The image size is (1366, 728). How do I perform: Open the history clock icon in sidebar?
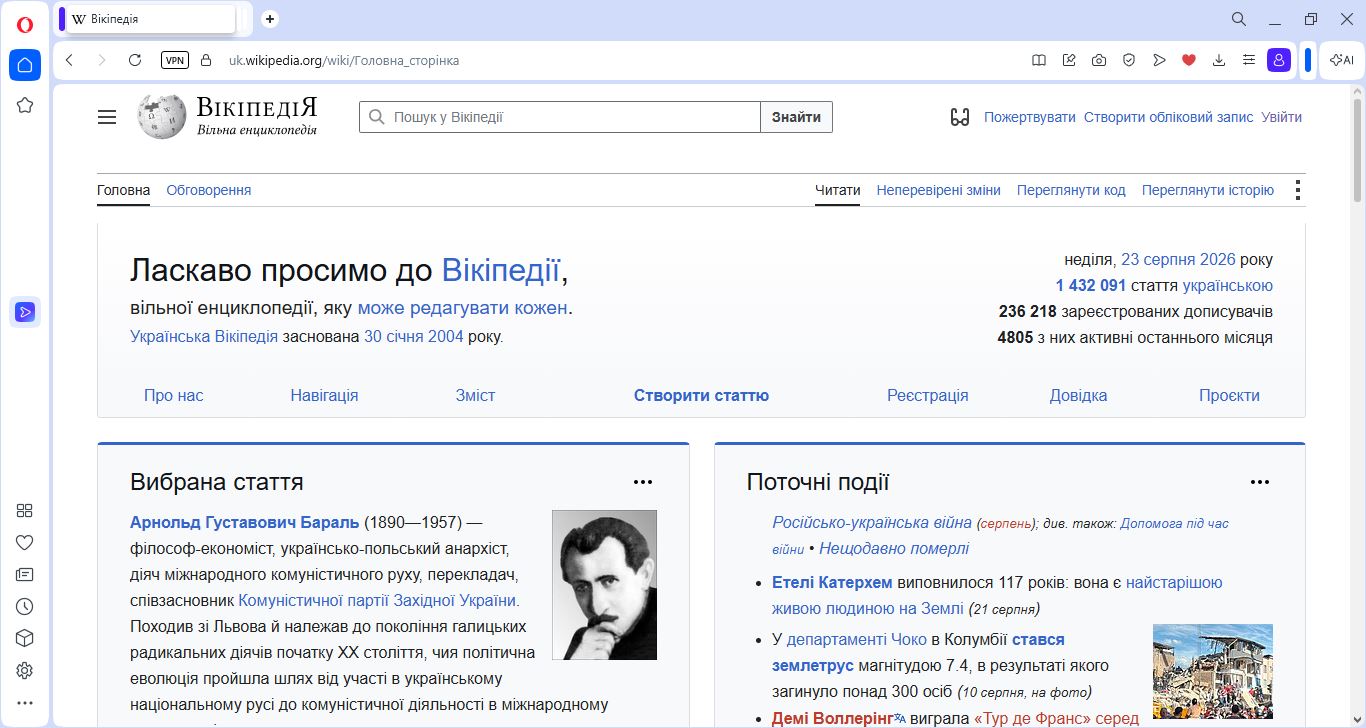click(x=25, y=606)
